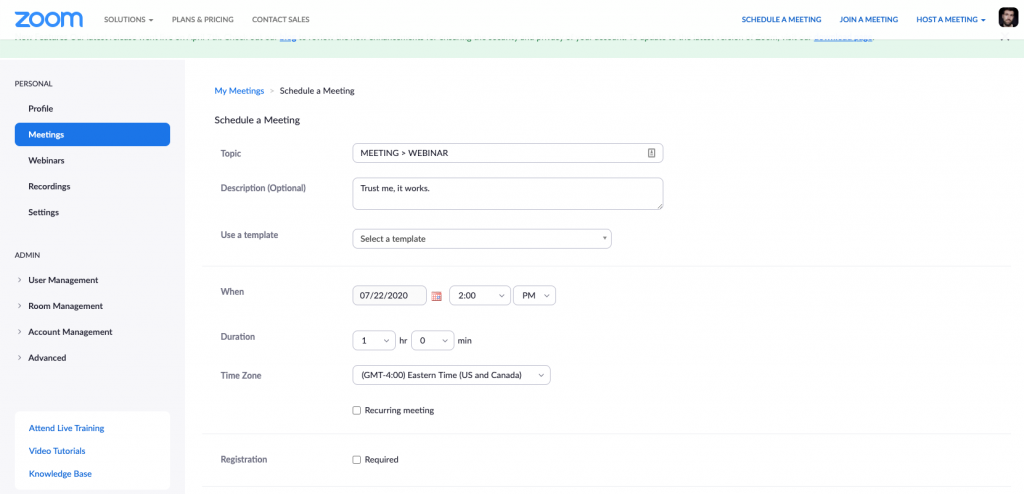Expand User Management in sidebar

(x=63, y=280)
